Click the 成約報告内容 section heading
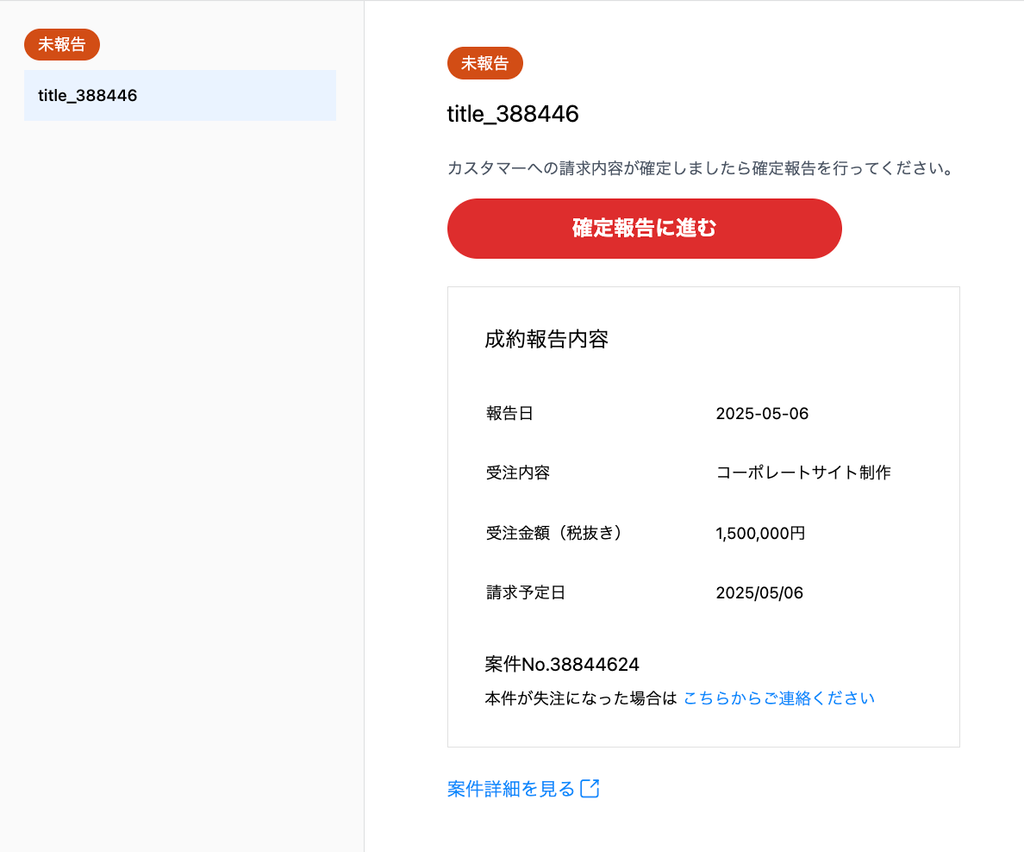The image size is (1024, 852). 547,339
